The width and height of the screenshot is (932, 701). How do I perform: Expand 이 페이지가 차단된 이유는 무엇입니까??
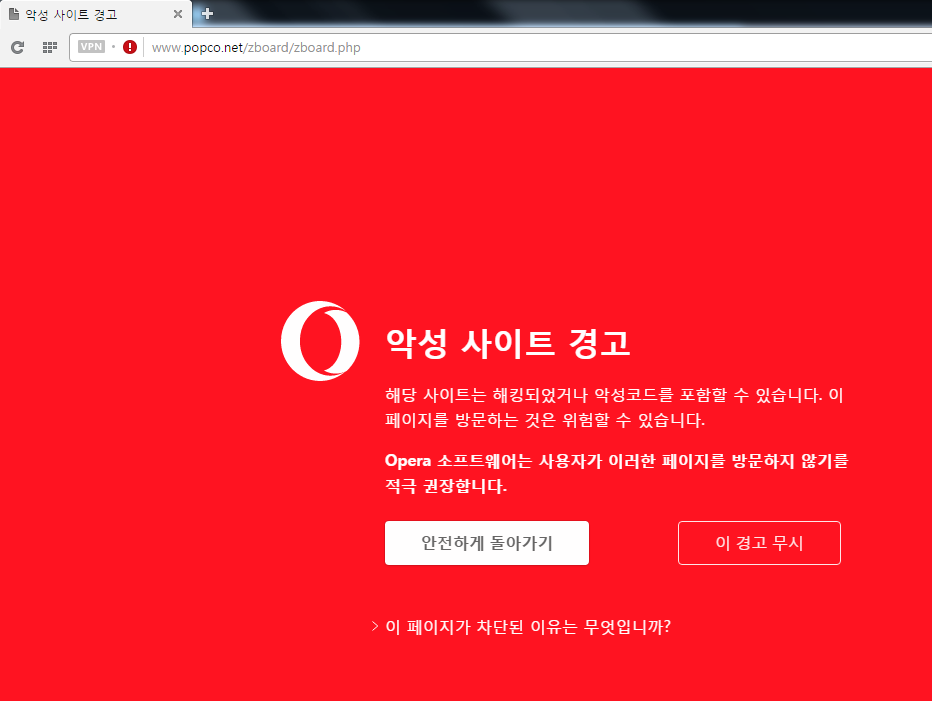point(521,627)
